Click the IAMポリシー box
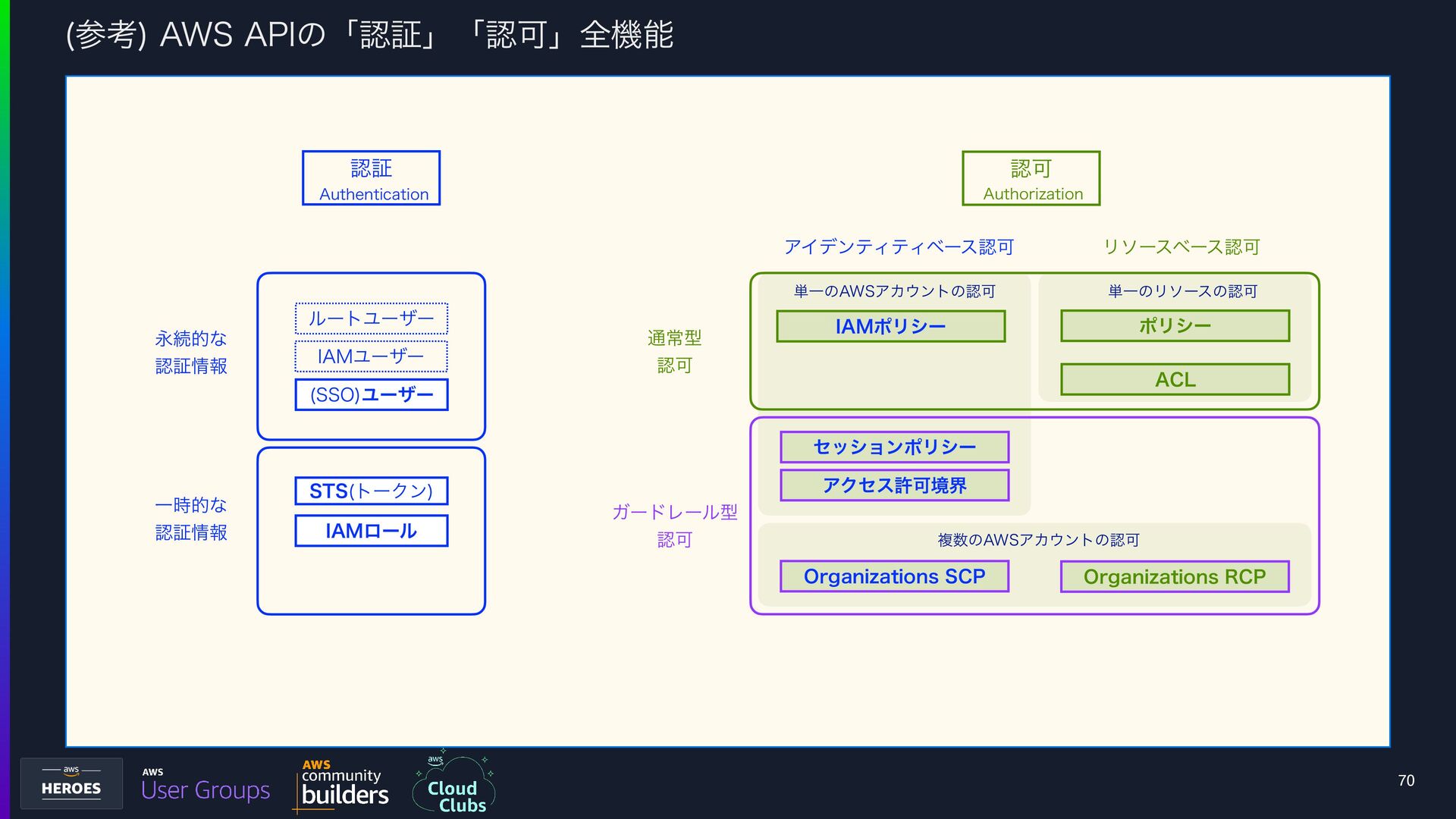This screenshot has height=819, width=1456. point(890,326)
